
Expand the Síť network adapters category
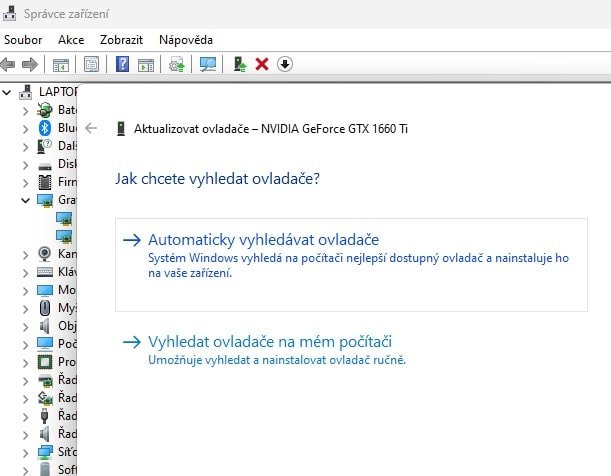[25, 453]
